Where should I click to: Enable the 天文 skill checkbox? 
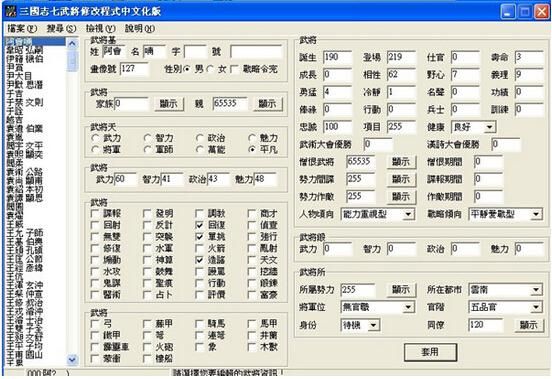(252, 260)
